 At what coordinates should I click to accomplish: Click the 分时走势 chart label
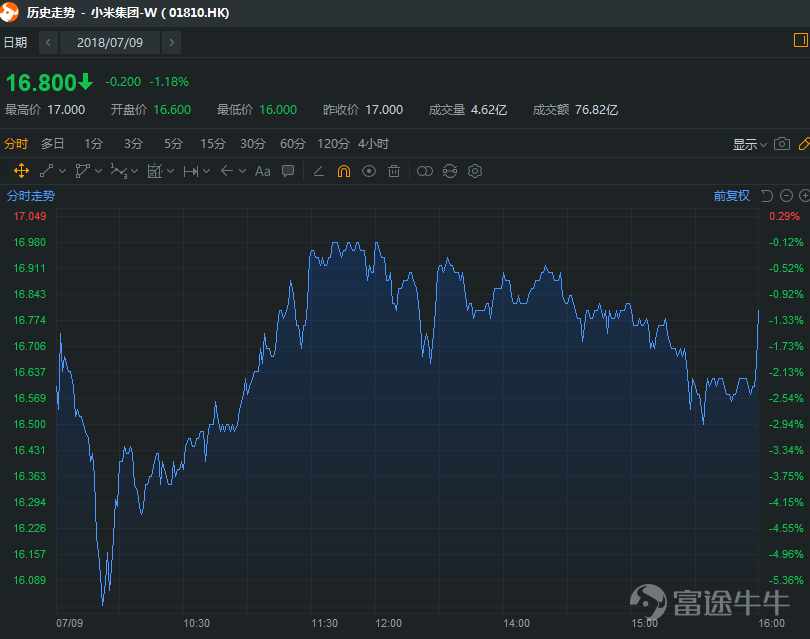tap(31, 196)
